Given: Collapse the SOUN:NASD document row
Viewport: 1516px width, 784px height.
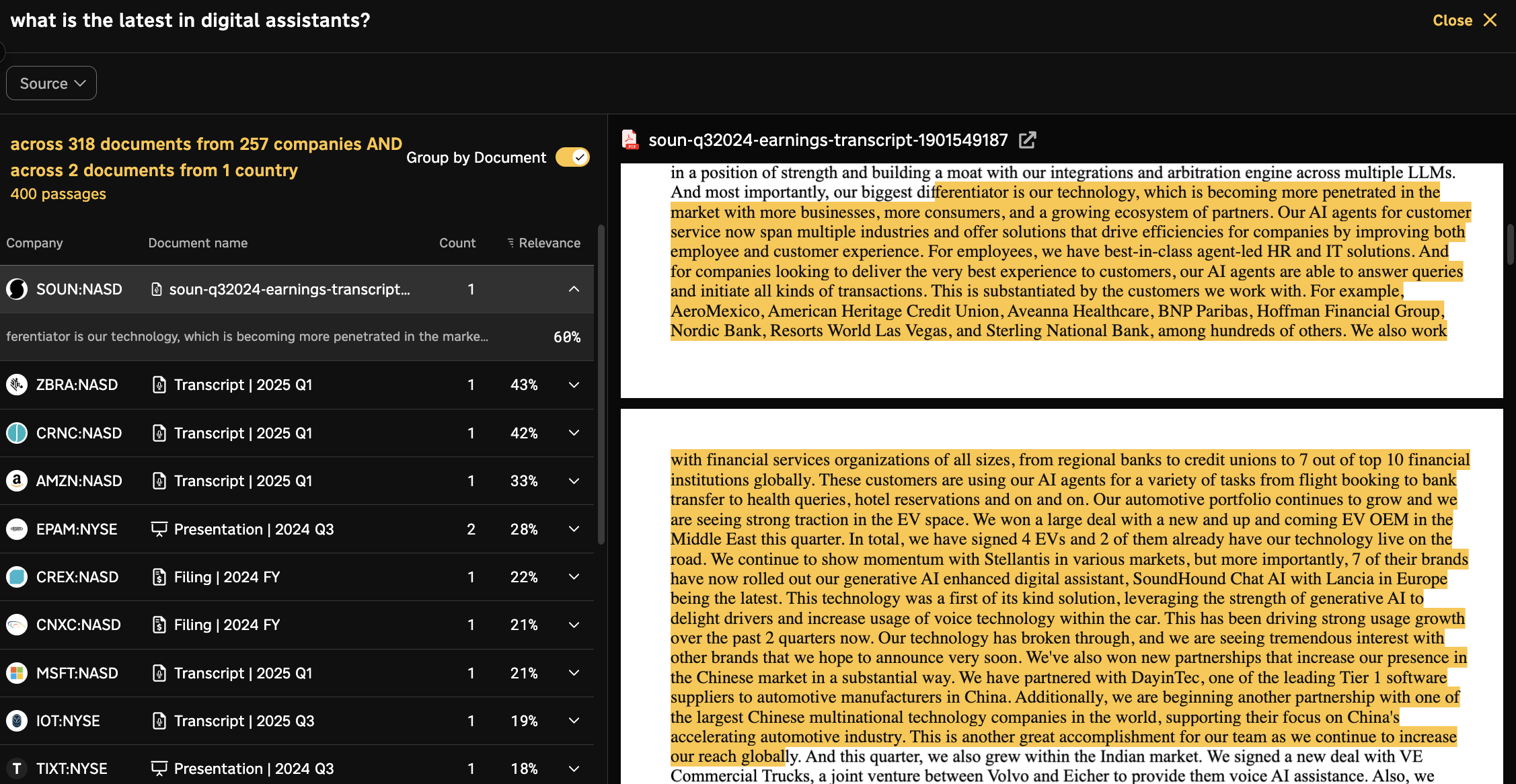Looking at the screenshot, I should coord(574,289).
